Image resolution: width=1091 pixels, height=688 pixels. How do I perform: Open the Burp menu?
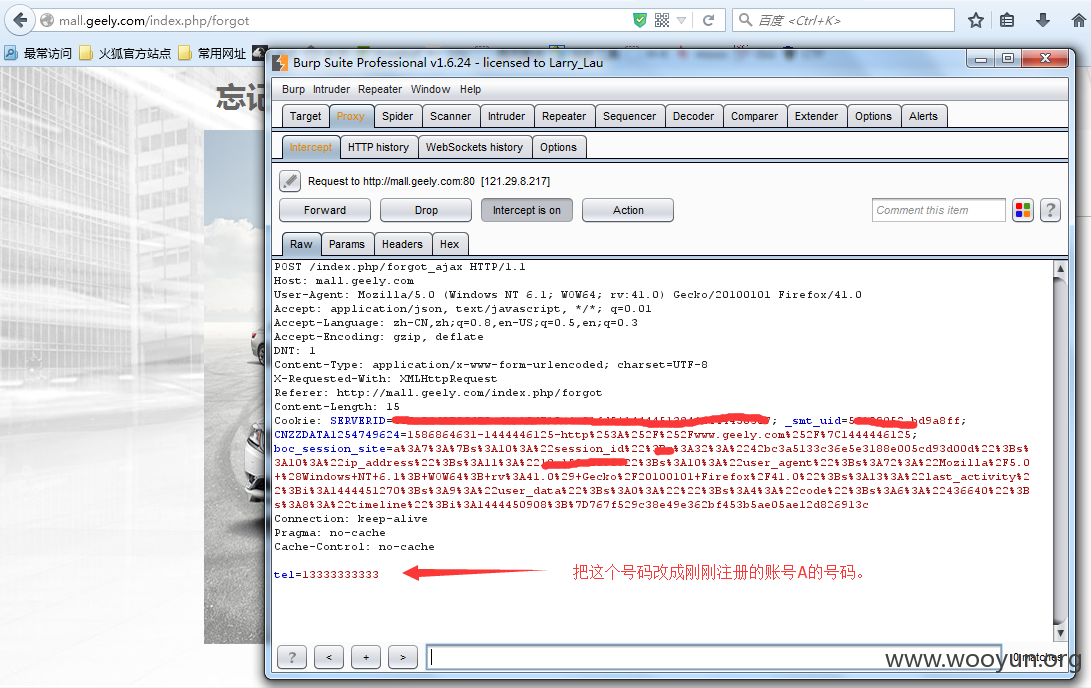[293, 89]
